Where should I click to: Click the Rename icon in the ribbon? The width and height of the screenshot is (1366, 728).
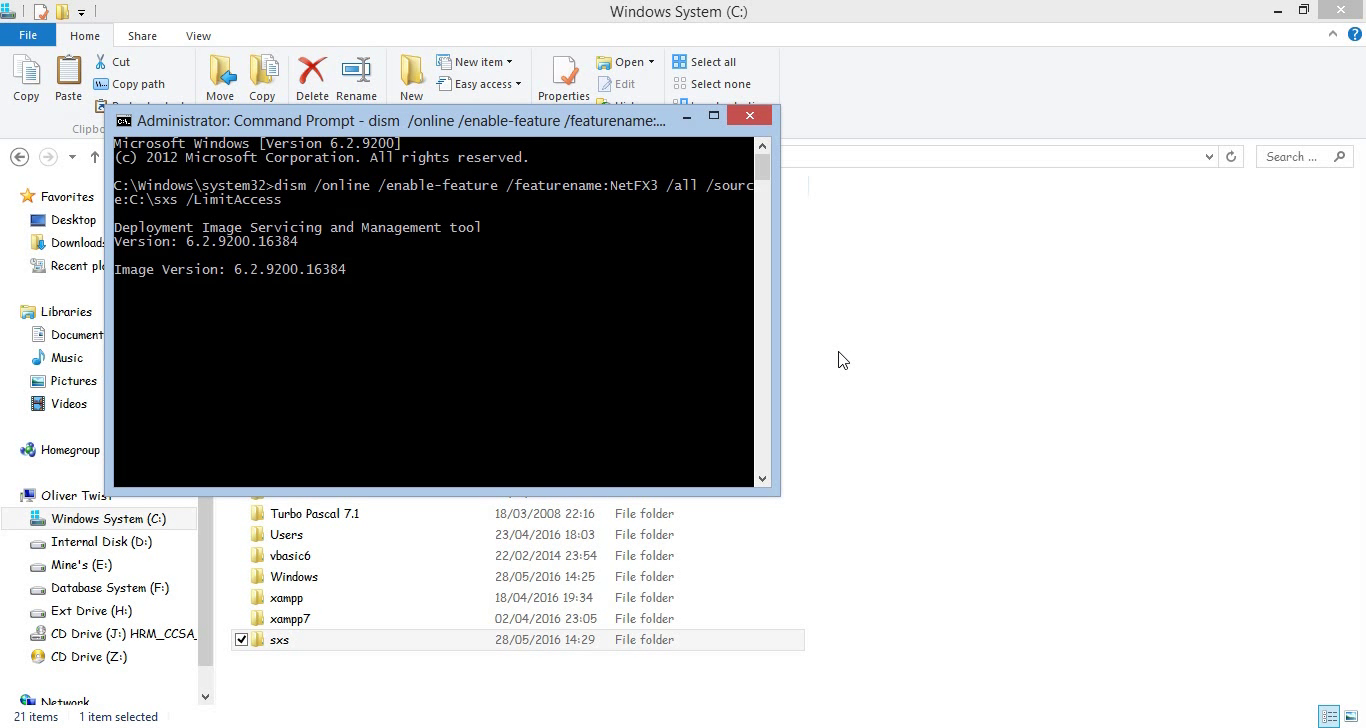point(356,72)
